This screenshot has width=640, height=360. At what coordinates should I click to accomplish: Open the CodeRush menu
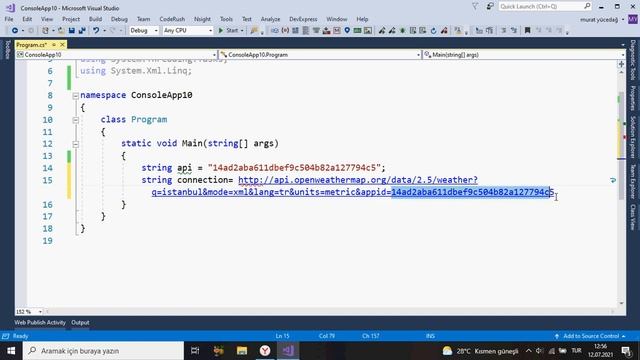click(172, 19)
